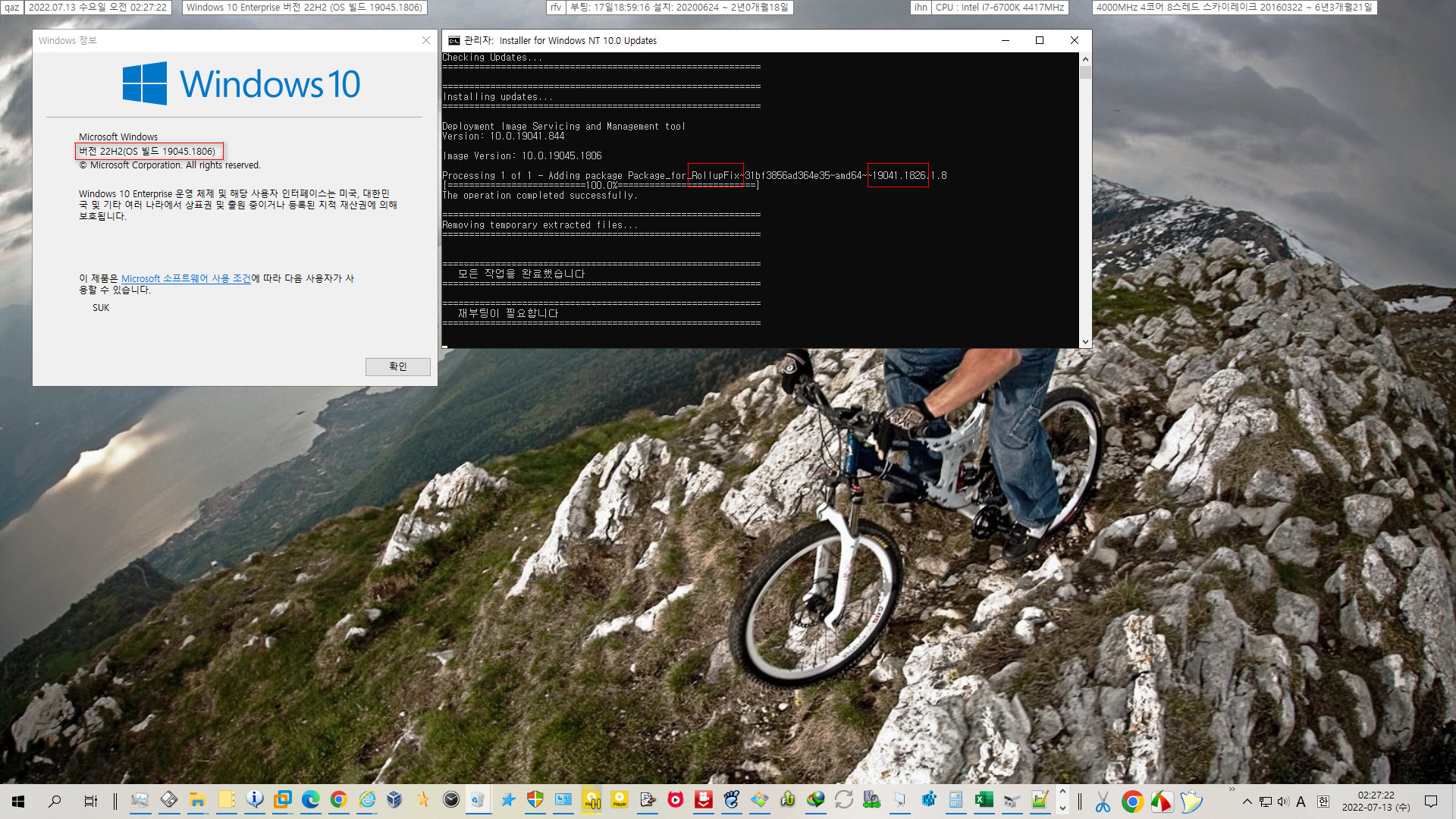Open taskbar Search magnifier
The image size is (1456, 819).
pyautogui.click(x=55, y=801)
